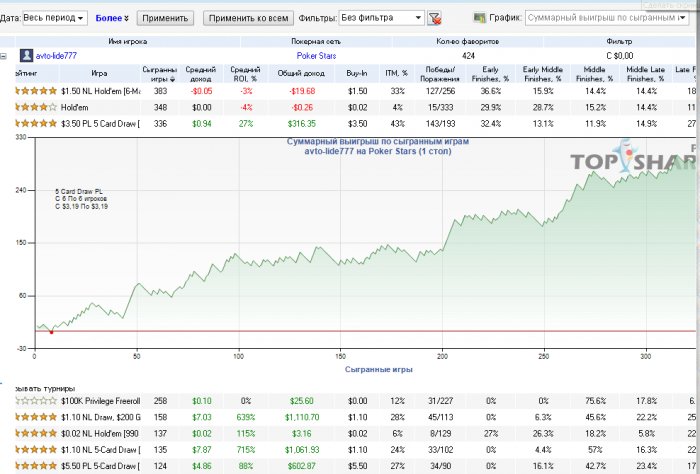Click the clear filter funnel icon

tap(434, 18)
